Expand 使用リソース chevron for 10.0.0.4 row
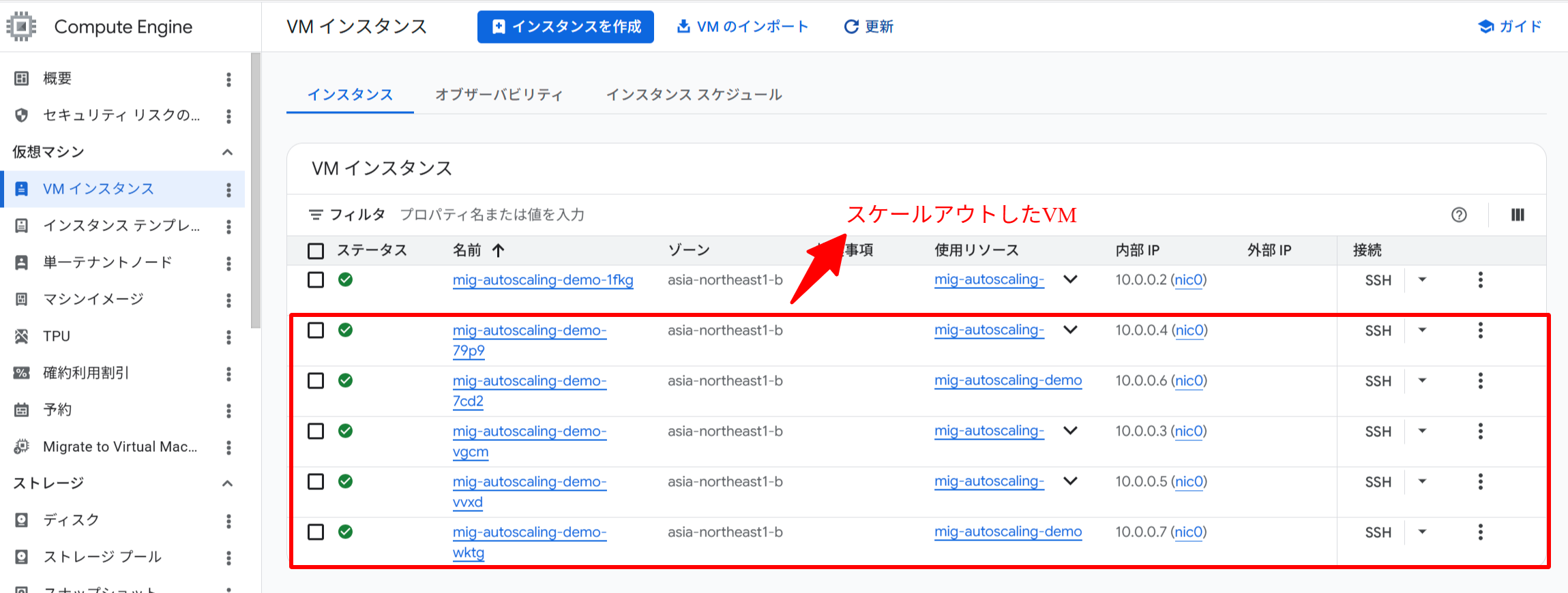 pyautogui.click(x=1071, y=330)
